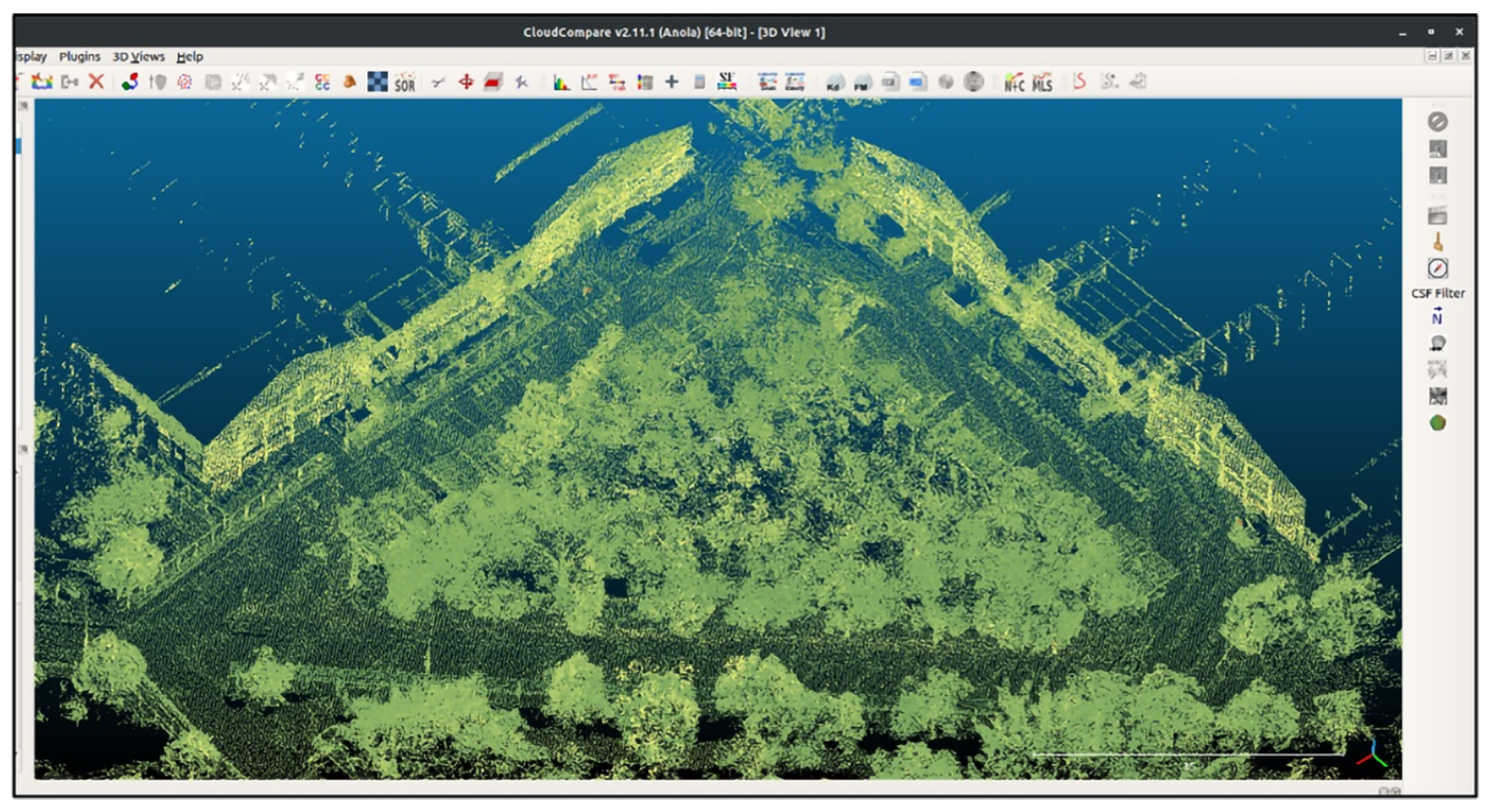Click the N+C toolbar icon

point(1014,82)
